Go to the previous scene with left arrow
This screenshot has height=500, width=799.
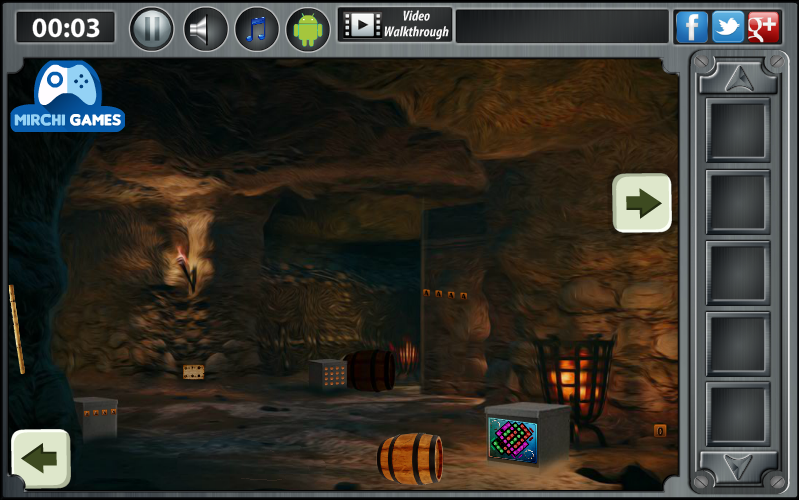point(41,458)
